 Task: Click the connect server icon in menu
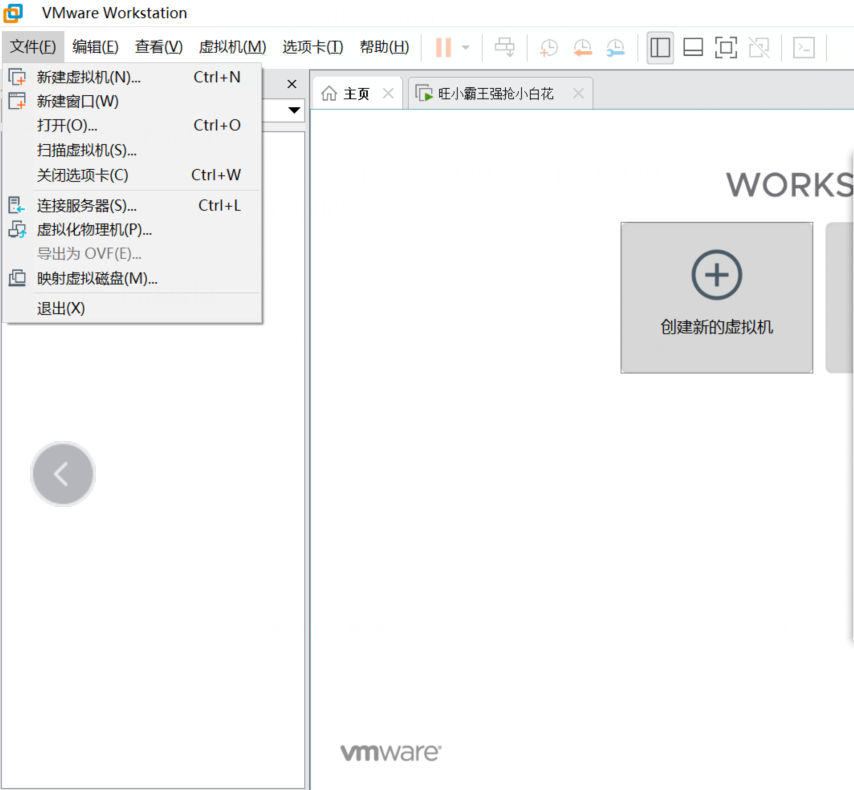pos(17,205)
